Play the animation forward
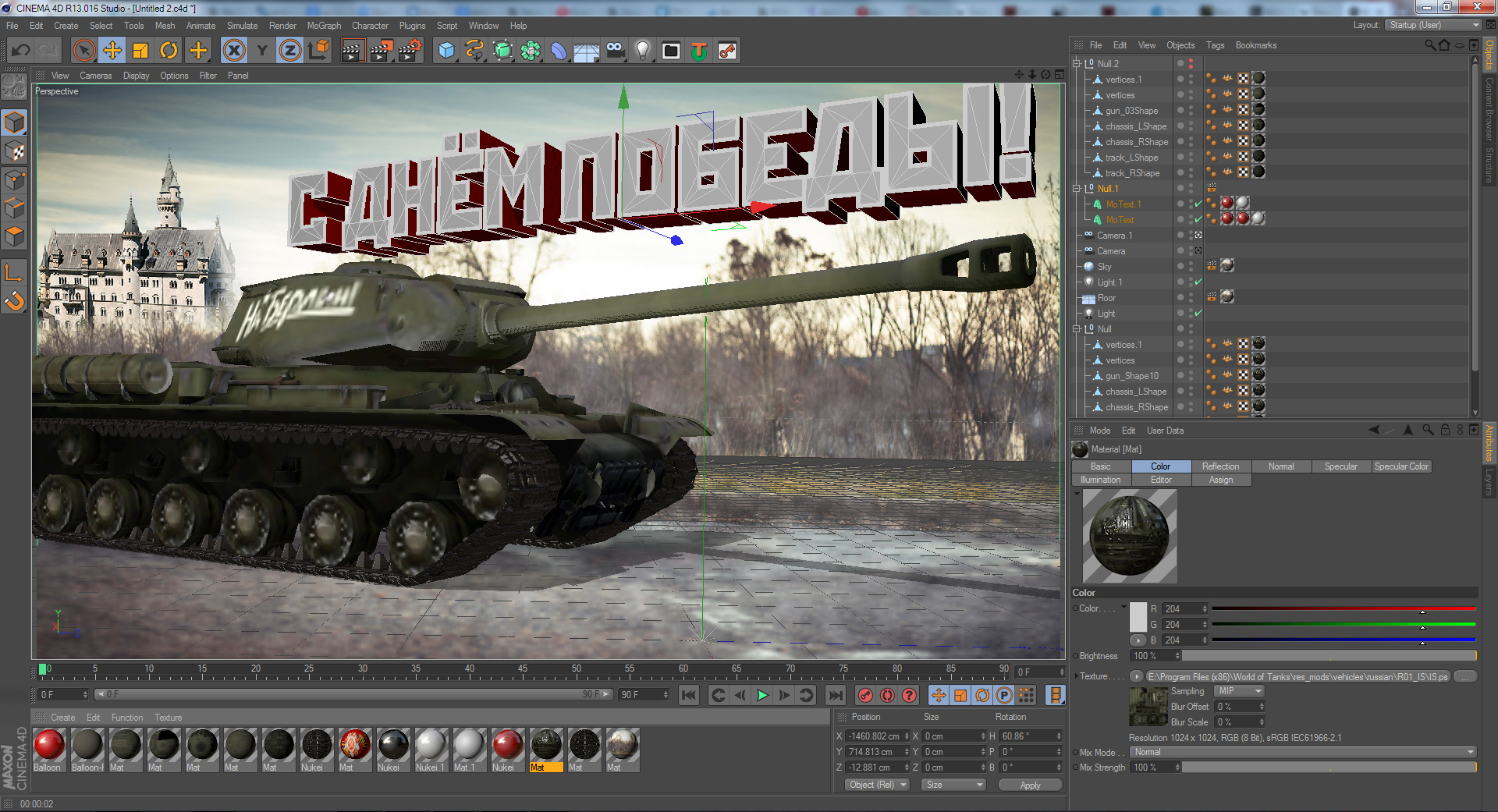1498x812 pixels. click(x=762, y=695)
